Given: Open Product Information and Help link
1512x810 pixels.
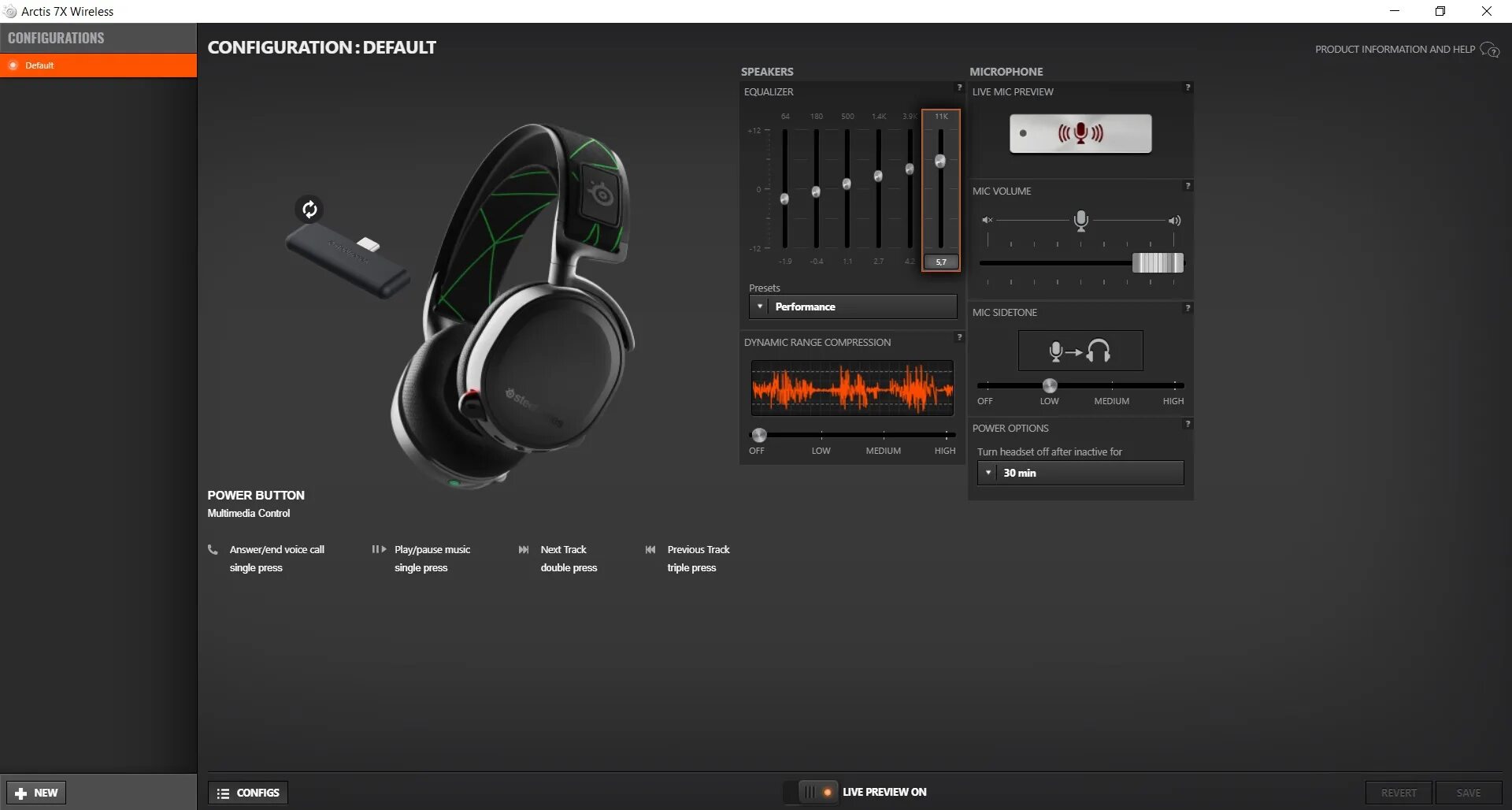Looking at the screenshot, I should (x=1395, y=49).
